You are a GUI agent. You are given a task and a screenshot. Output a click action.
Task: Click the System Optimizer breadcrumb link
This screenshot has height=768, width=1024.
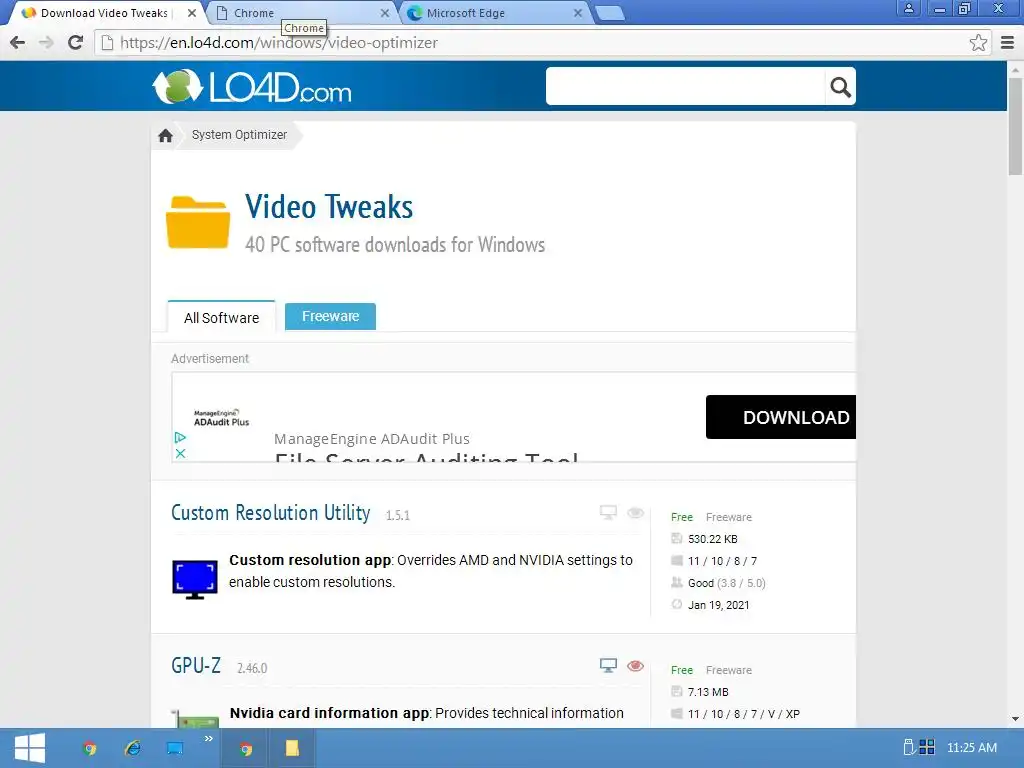click(239, 135)
